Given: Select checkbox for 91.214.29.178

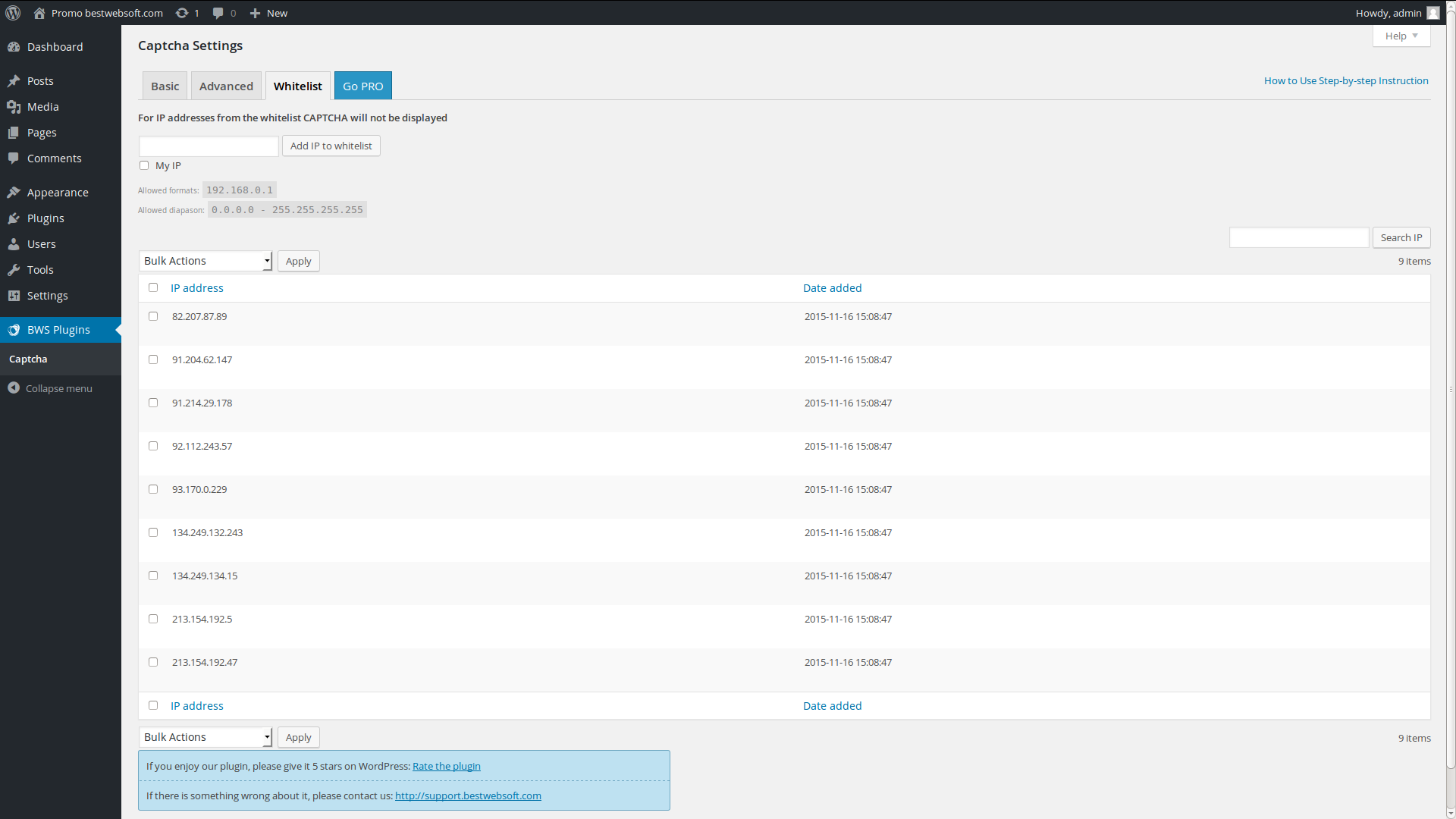Looking at the screenshot, I should (x=153, y=403).
